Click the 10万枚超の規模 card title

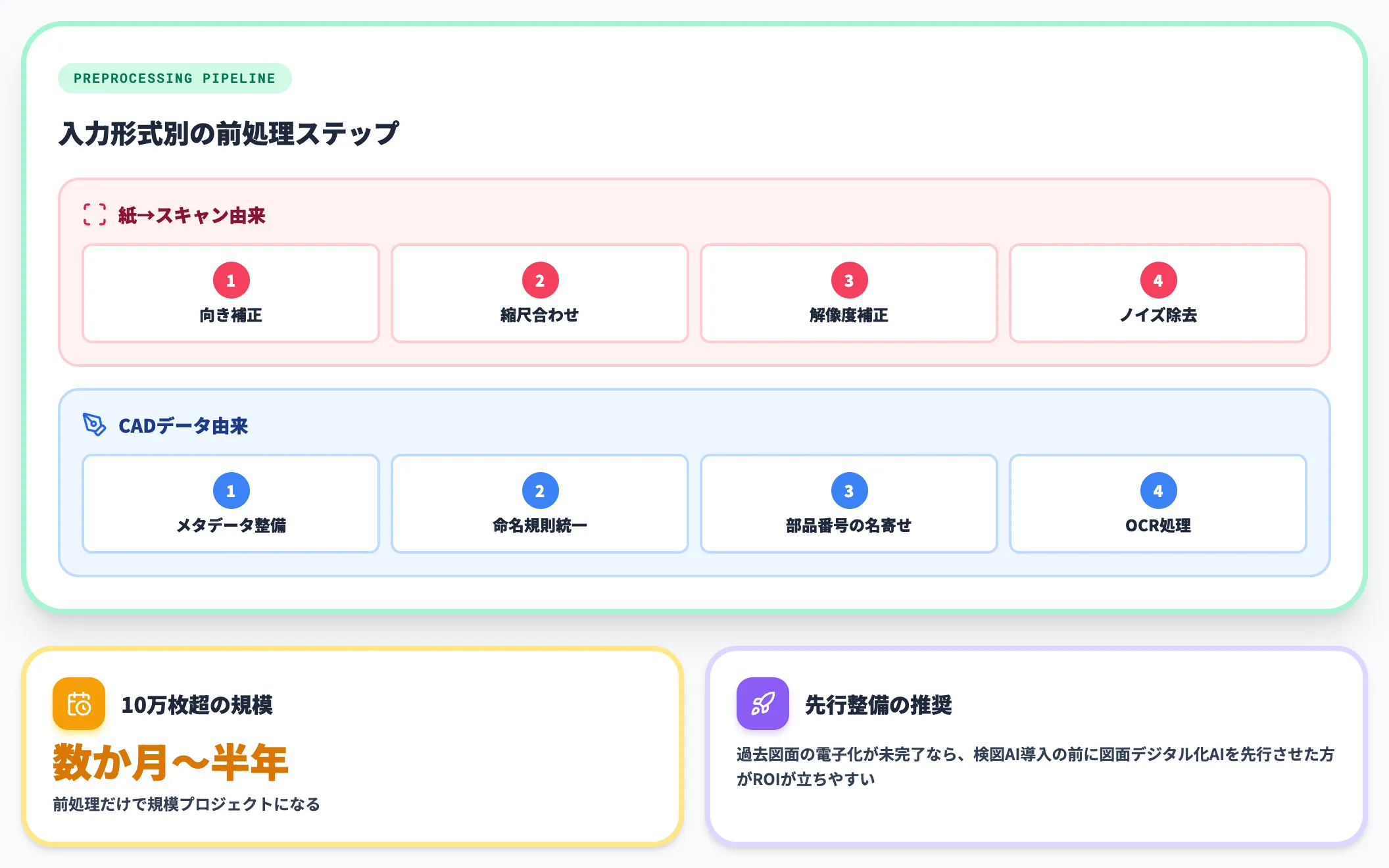pyautogui.click(x=197, y=704)
